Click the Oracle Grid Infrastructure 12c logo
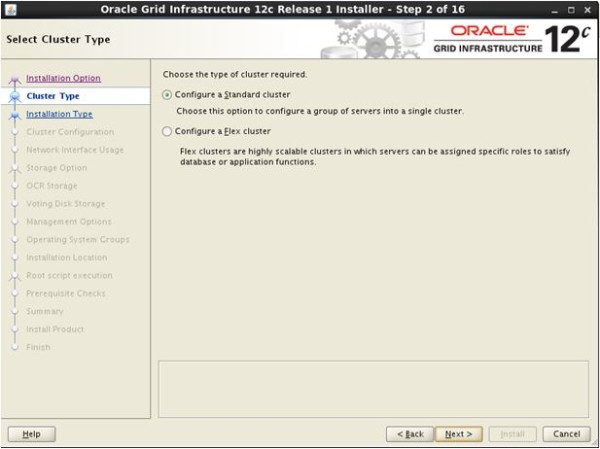Screen dimensions: 600x449 513,39
